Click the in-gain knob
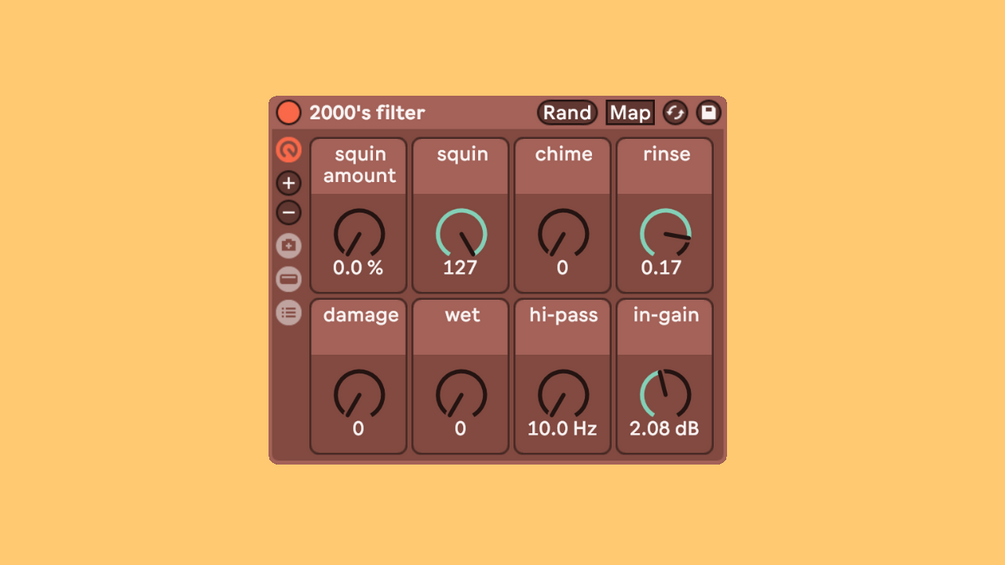The image size is (1005, 565). (665, 394)
